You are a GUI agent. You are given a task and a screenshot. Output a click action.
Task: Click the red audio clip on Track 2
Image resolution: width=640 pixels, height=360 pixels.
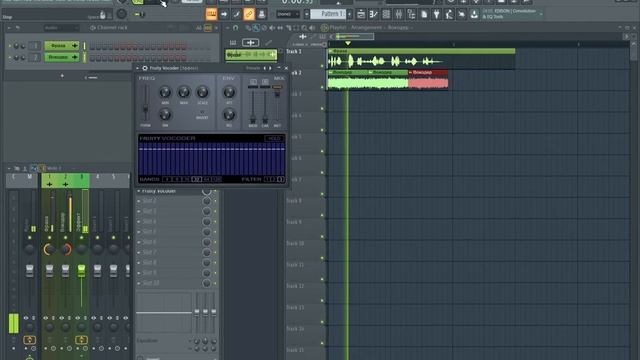click(428, 79)
